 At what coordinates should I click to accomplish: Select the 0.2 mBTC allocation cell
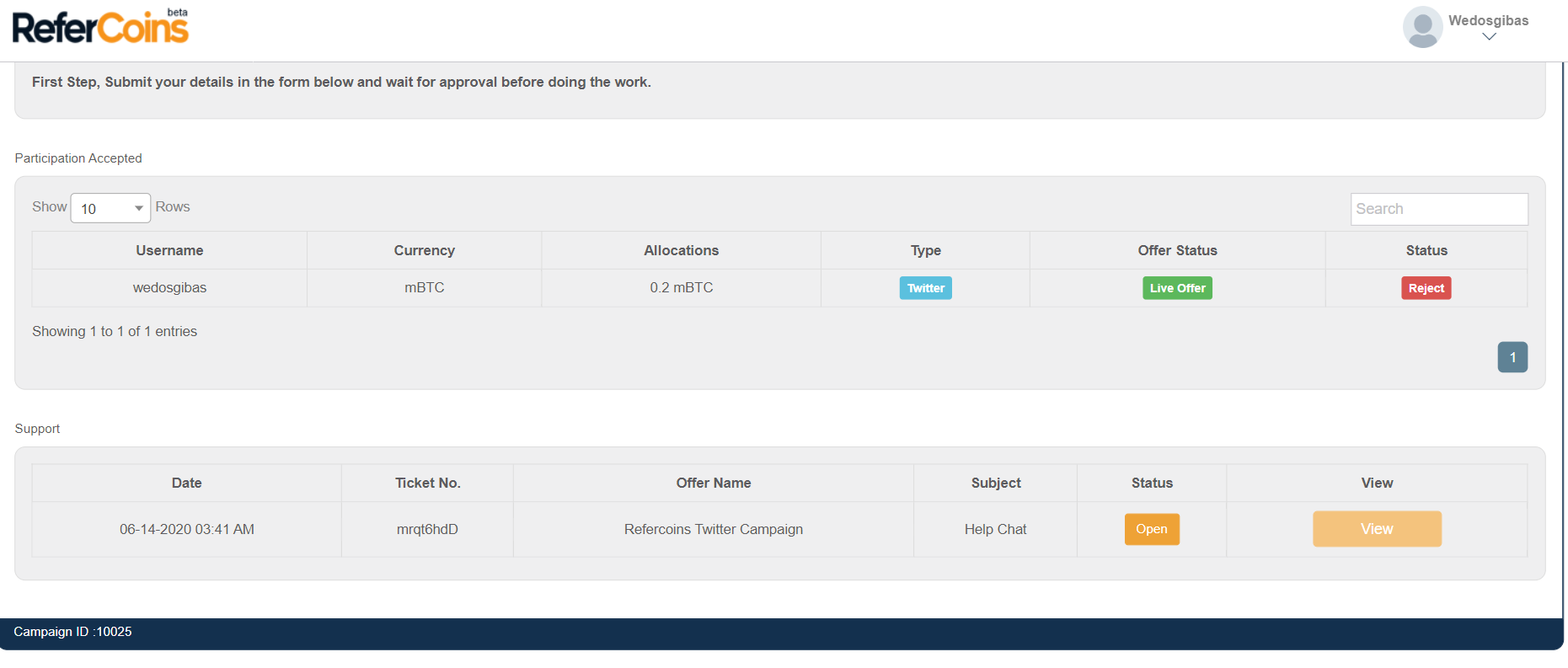682,288
